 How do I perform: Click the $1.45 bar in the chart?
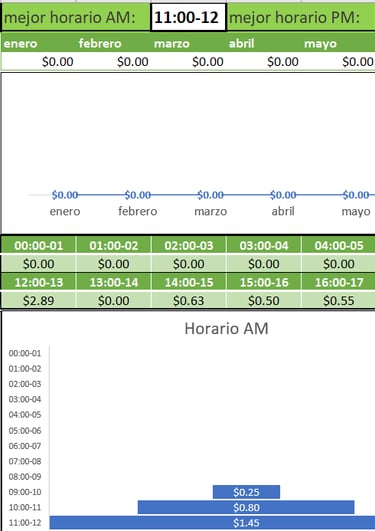212,523
